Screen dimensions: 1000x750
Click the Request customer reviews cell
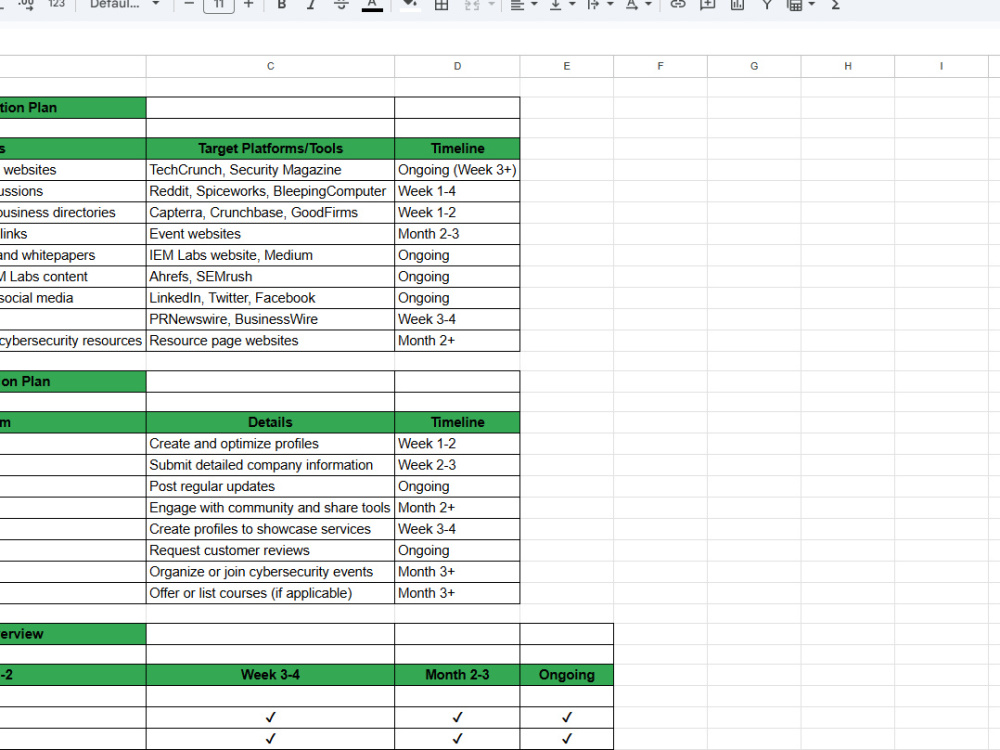pyautogui.click(x=270, y=550)
